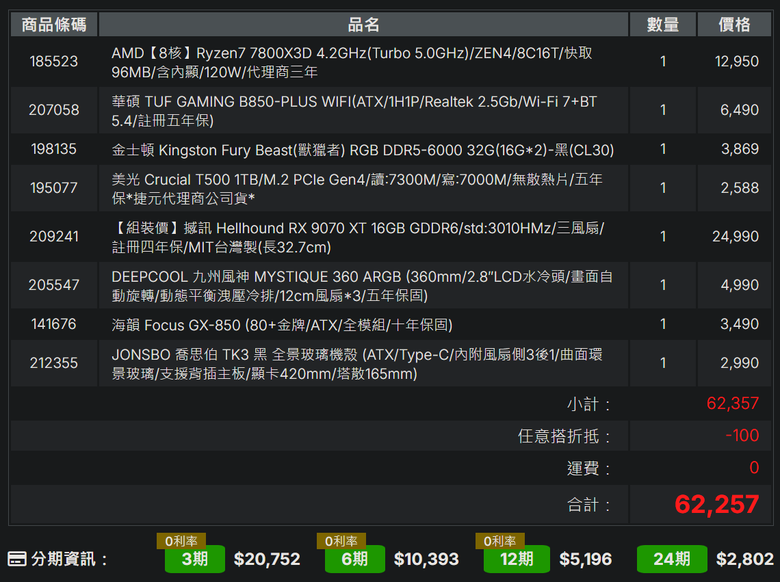
Task: Click the AMD Ryzen7 7800X3D product name
Action: click(x=352, y=63)
